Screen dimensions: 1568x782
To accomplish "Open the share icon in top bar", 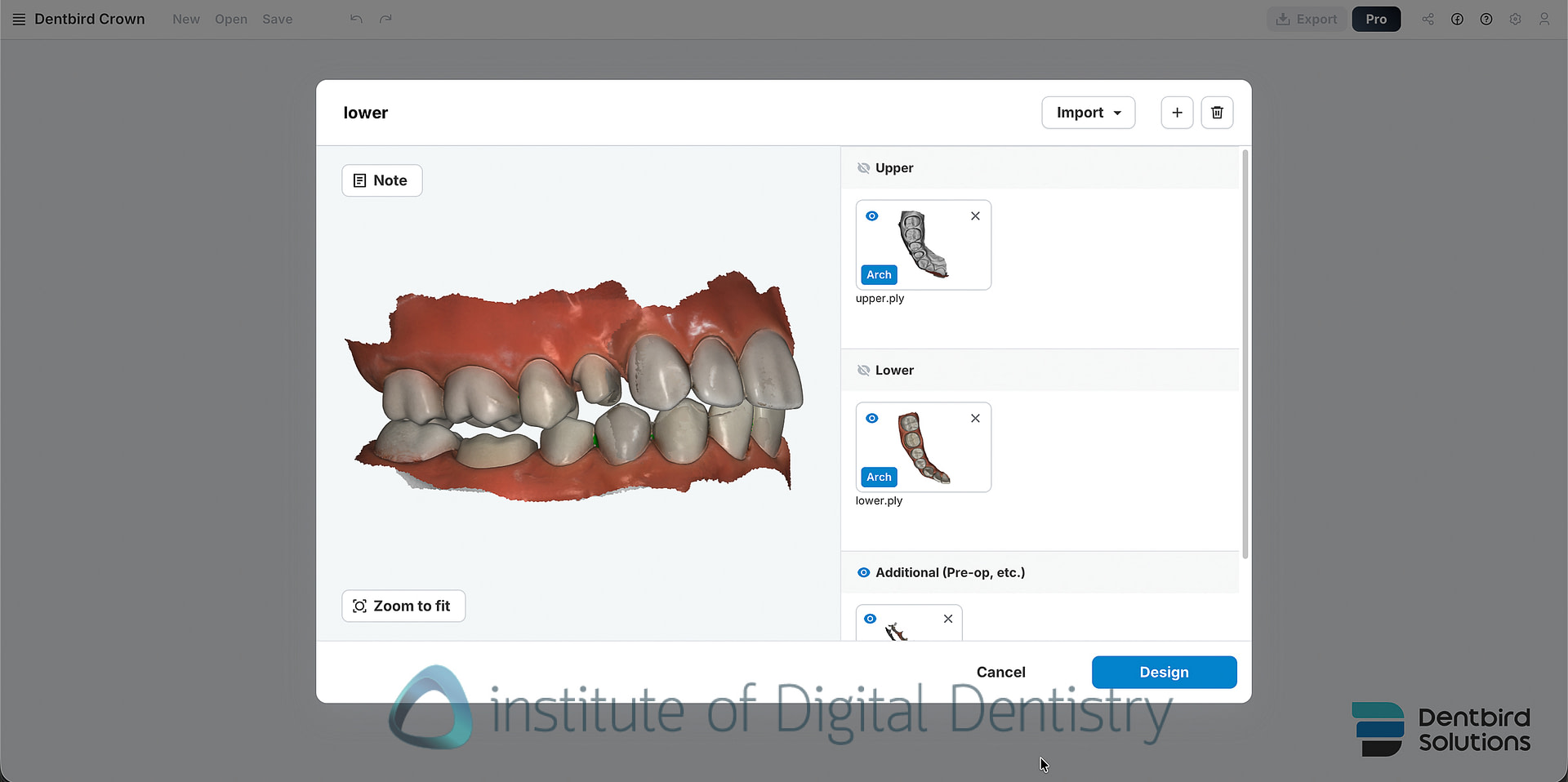I will (x=1428, y=19).
